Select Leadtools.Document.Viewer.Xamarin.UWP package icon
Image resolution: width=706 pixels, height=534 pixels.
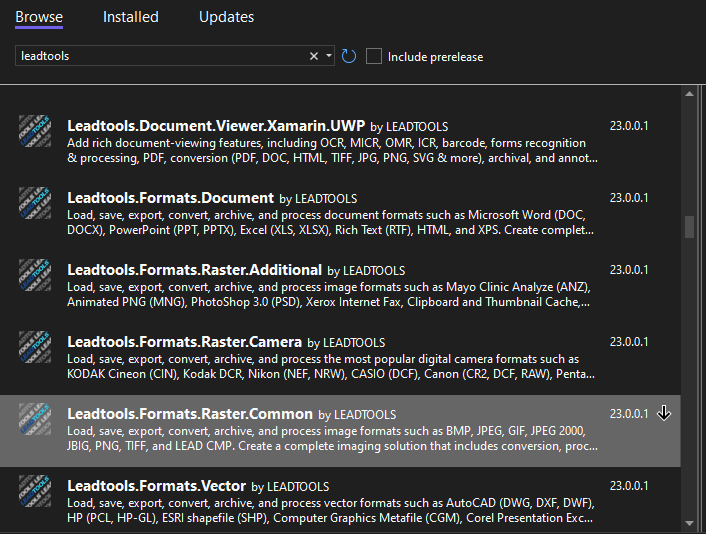(35, 131)
